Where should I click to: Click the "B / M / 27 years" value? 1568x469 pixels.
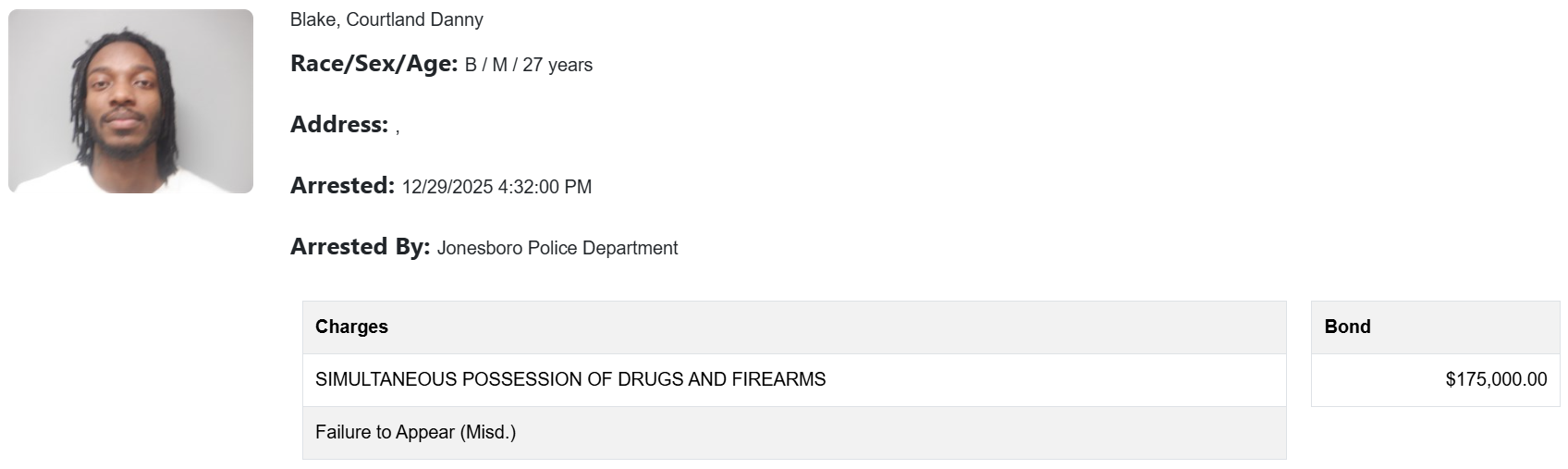[528, 65]
